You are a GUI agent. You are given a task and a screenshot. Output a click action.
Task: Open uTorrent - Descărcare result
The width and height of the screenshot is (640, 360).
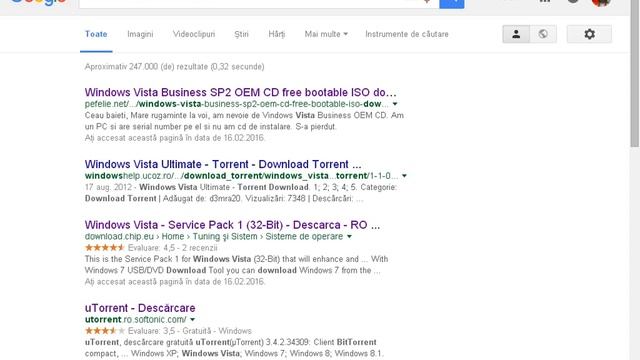click(140, 308)
